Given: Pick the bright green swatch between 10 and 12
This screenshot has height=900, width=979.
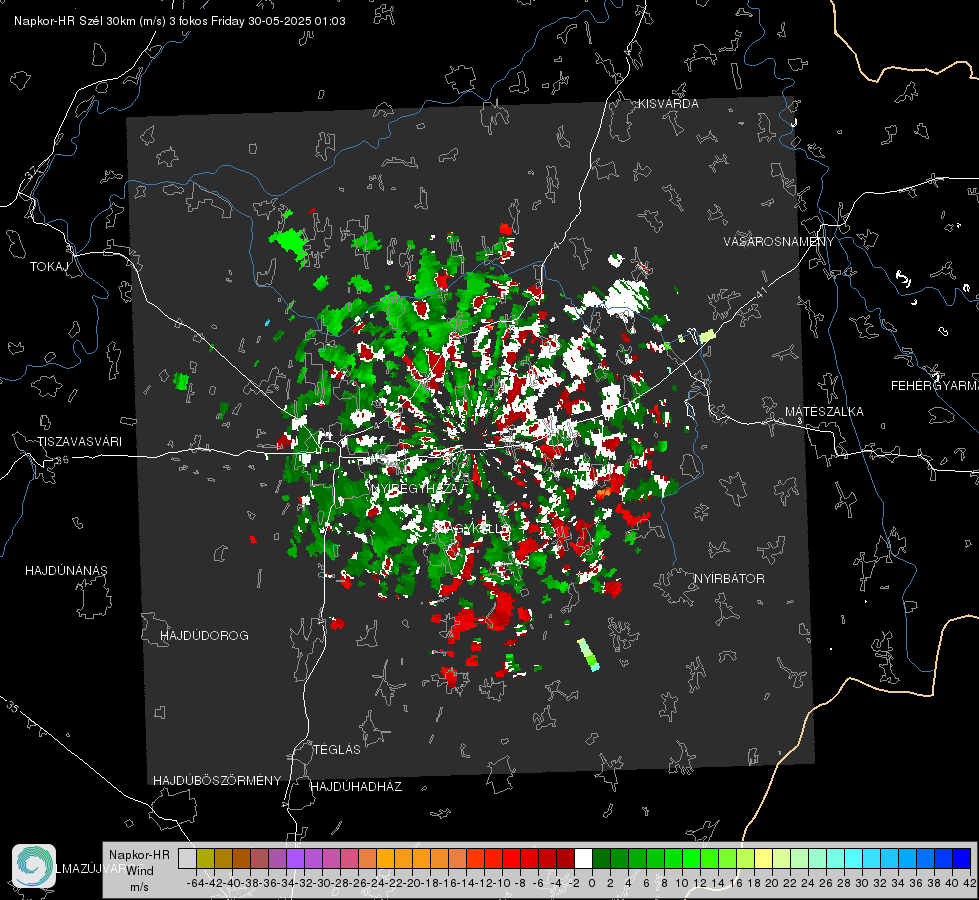Looking at the screenshot, I should (691, 858).
